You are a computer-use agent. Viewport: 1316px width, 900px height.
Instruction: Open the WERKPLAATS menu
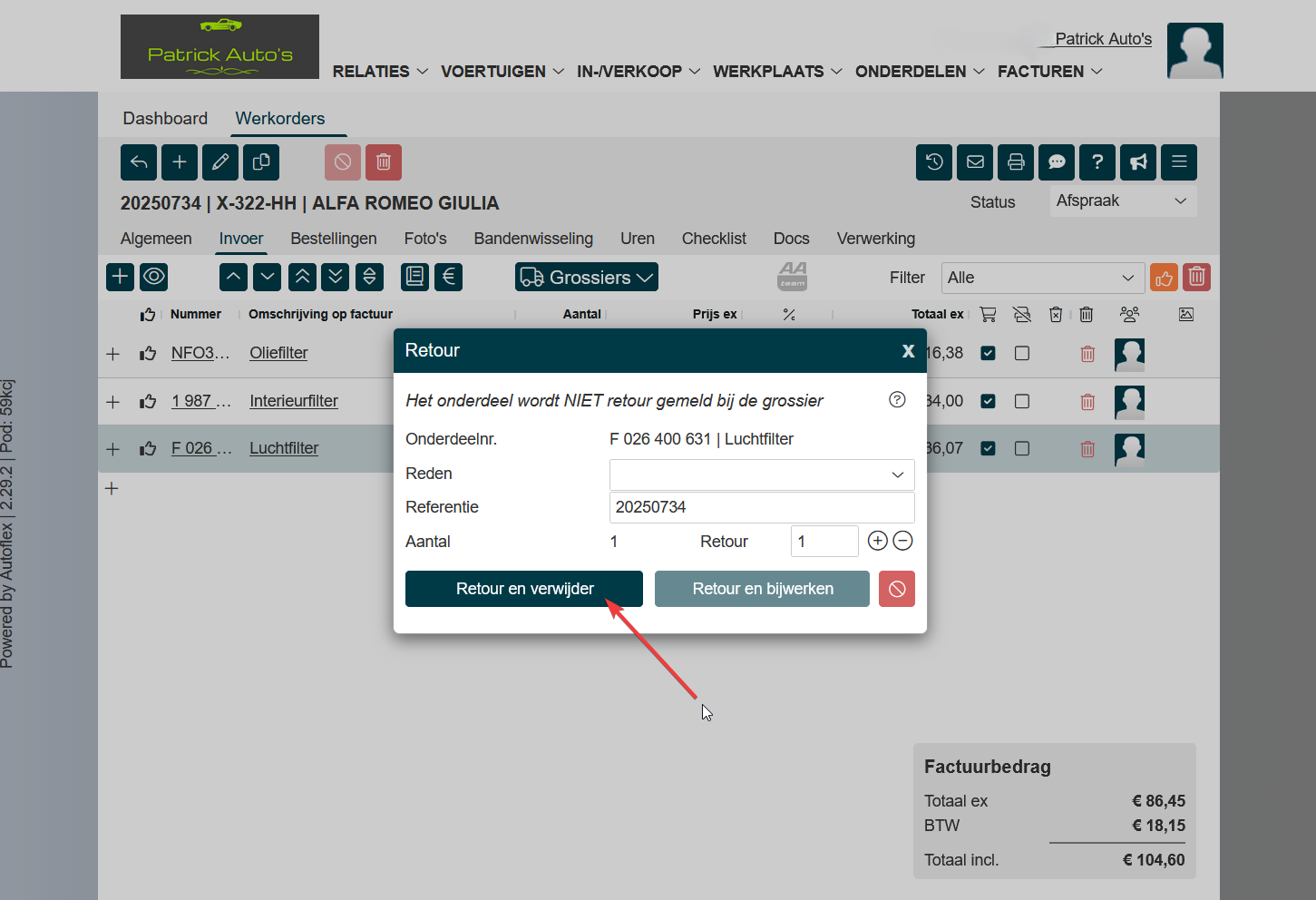point(777,72)
